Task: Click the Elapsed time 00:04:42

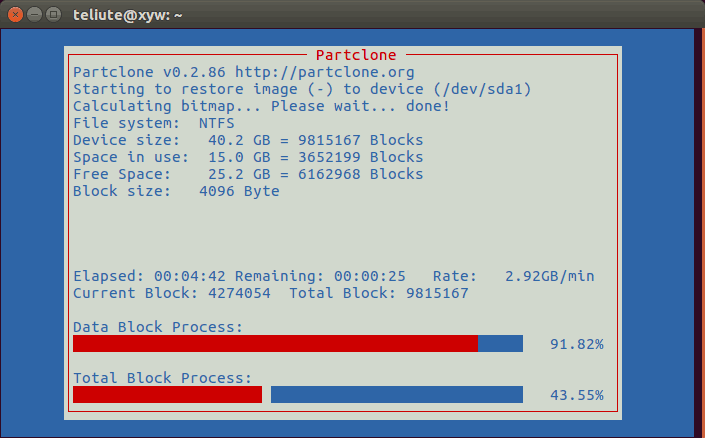Action: point(190,276)
